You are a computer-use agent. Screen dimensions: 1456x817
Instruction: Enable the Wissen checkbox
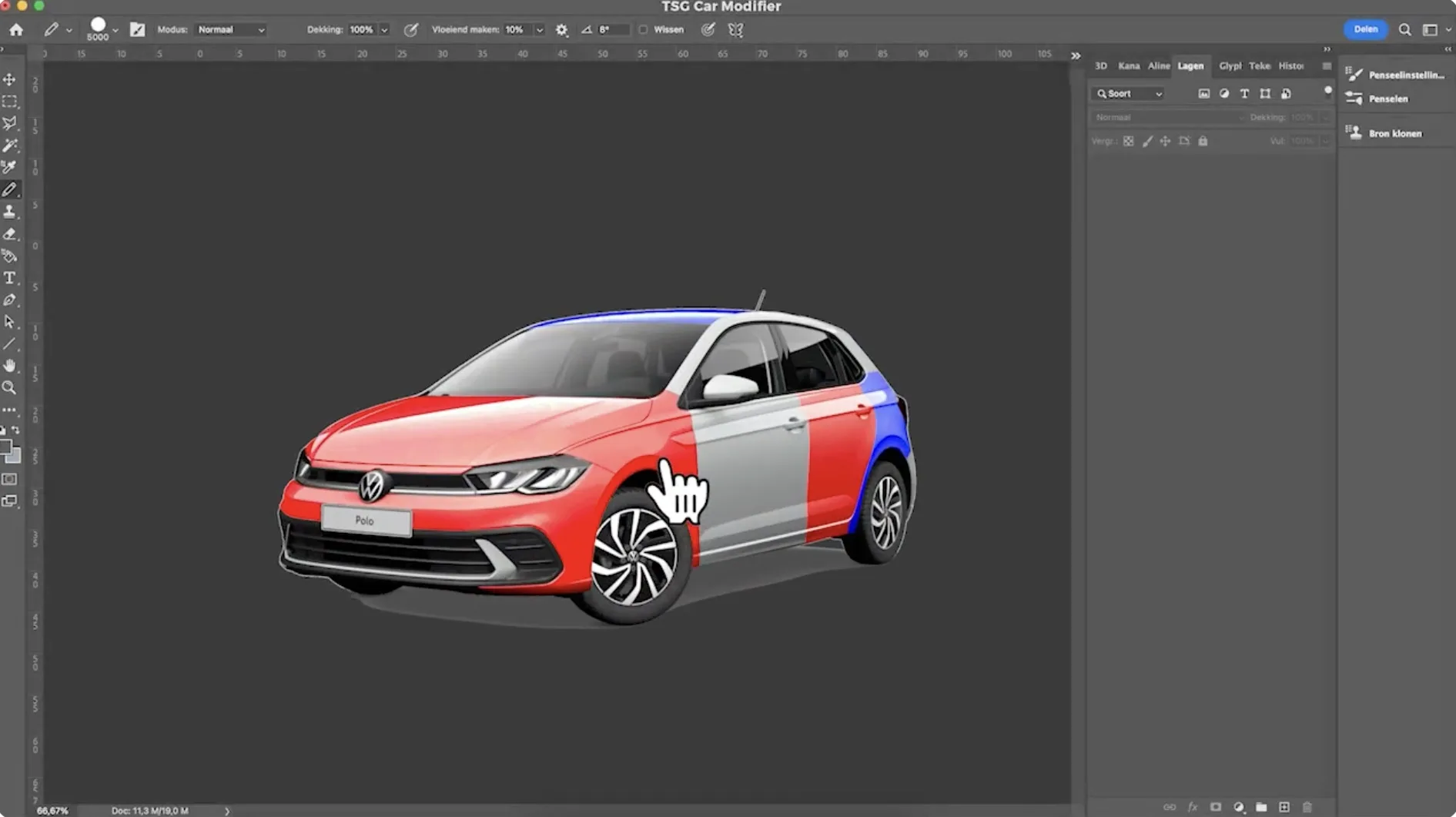(643, 30)
